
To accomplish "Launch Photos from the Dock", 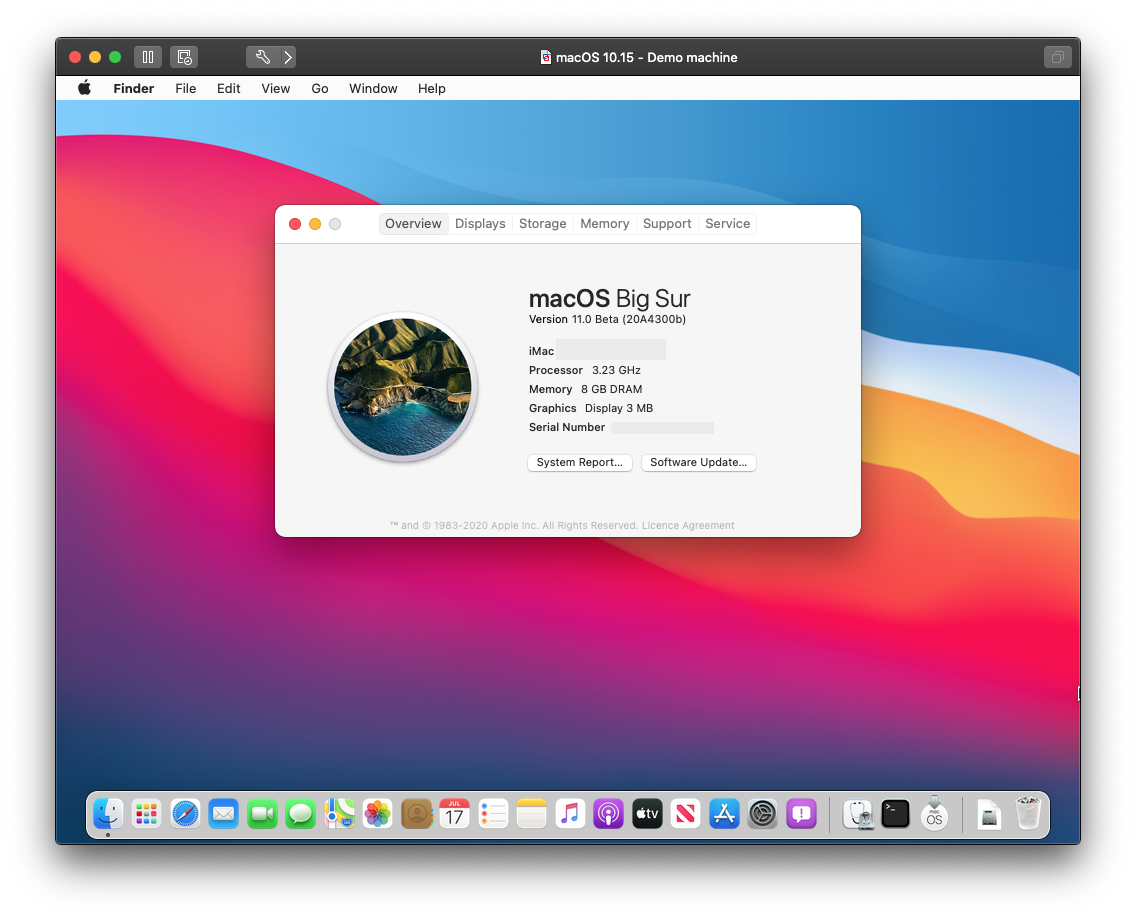I will [x=377, y=814].
